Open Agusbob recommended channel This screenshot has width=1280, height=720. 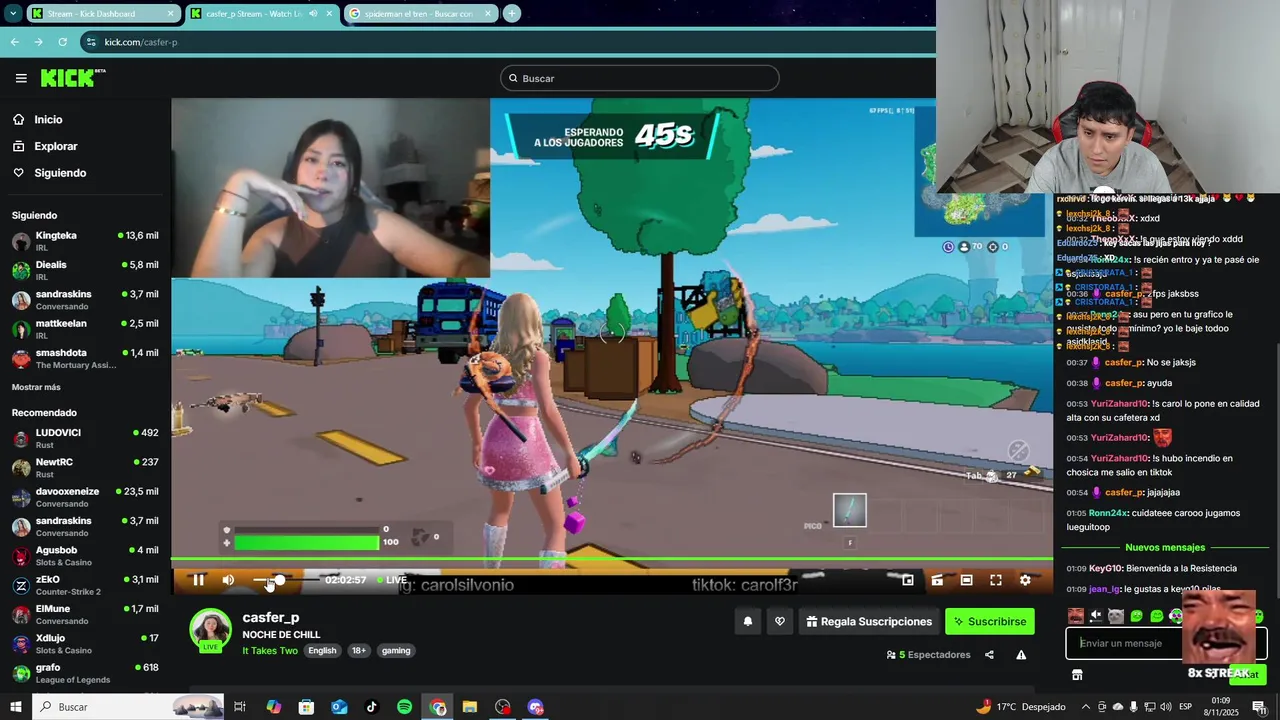tap(85, 555)
